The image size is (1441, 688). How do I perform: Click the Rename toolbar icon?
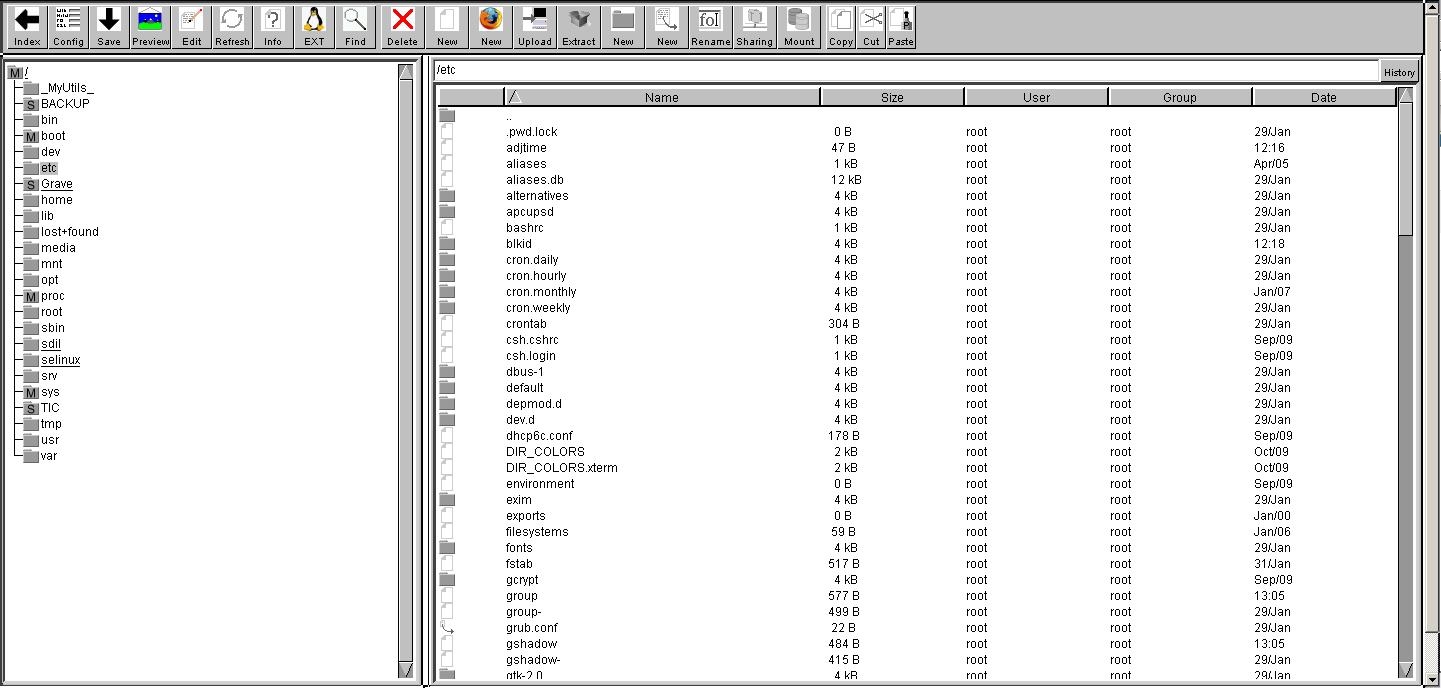711,27
